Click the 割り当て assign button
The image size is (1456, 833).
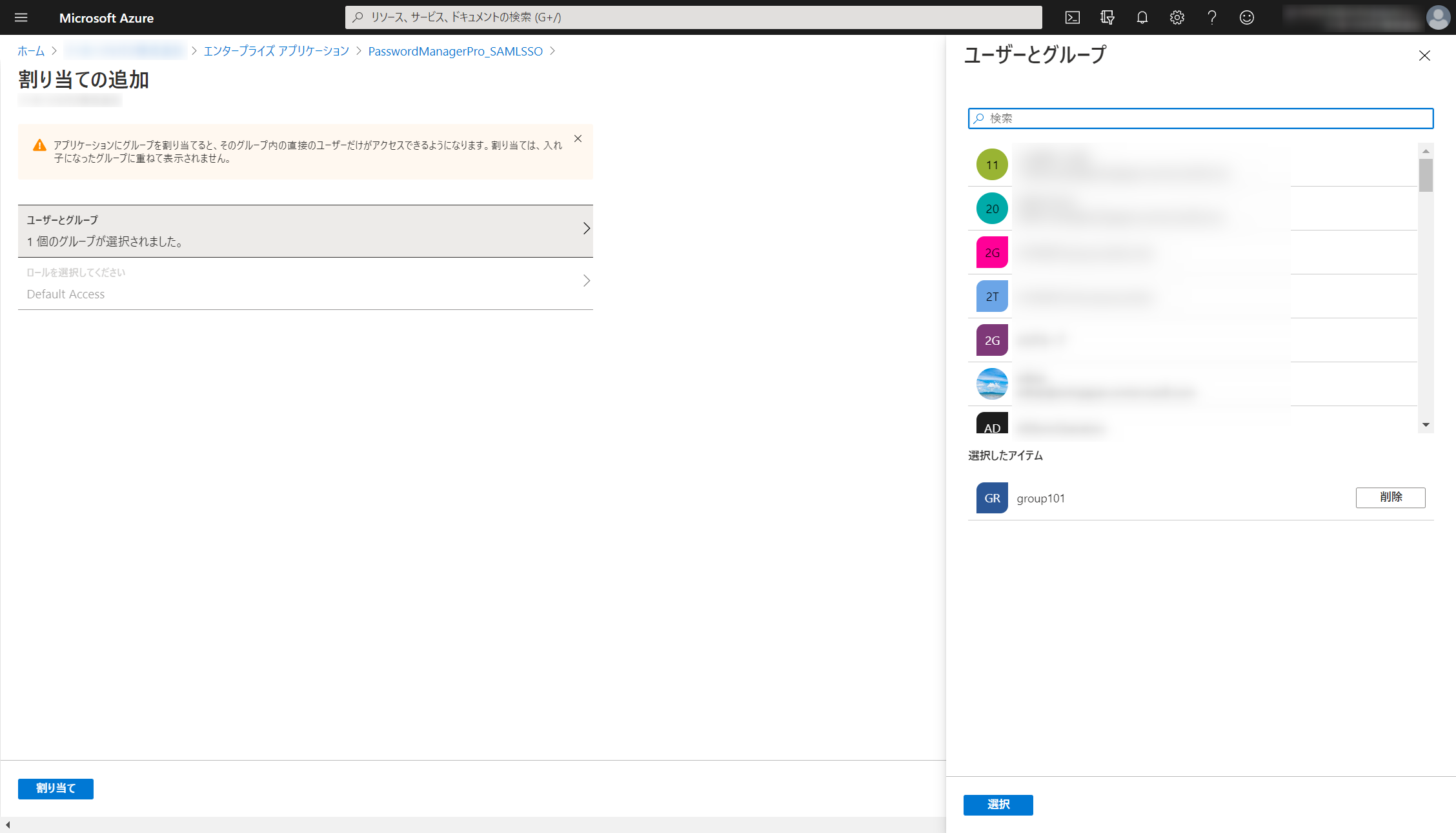[56, 788]
